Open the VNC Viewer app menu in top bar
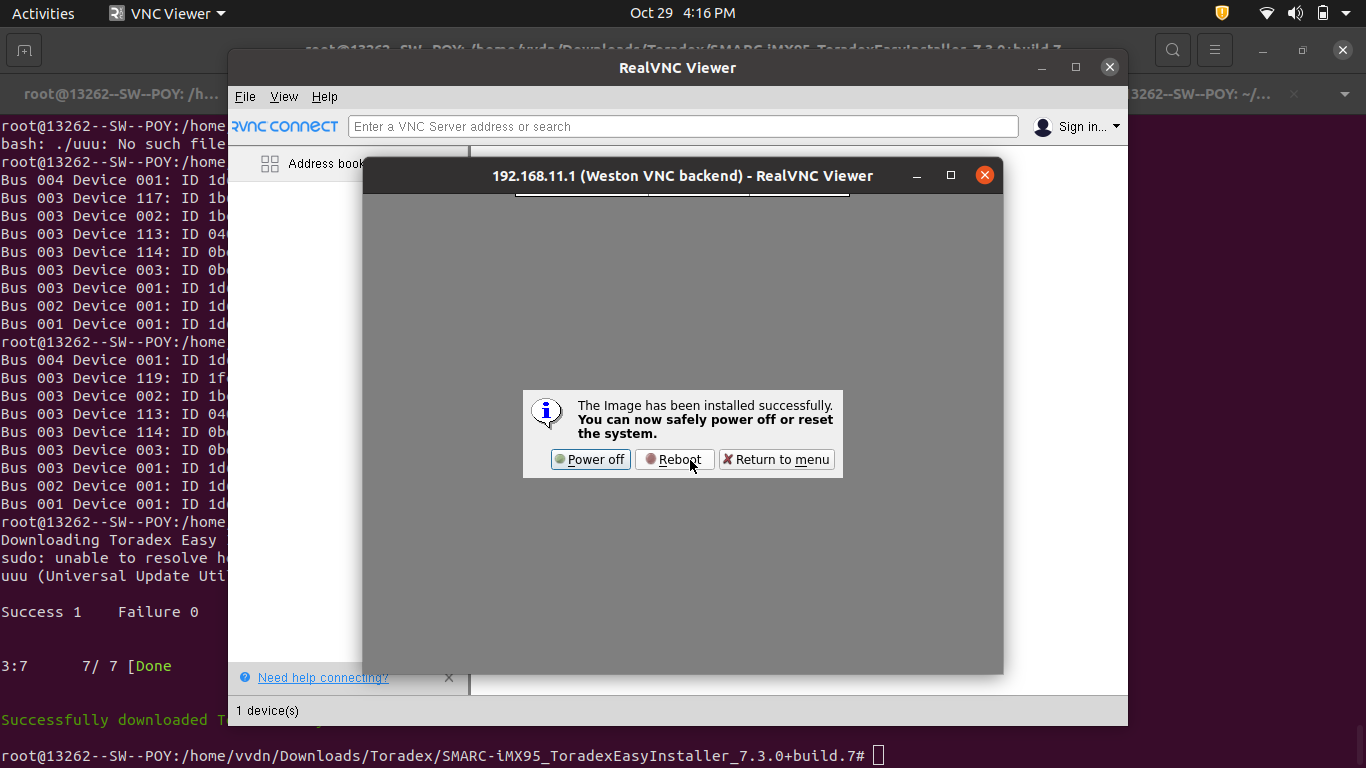 [167, 13]
